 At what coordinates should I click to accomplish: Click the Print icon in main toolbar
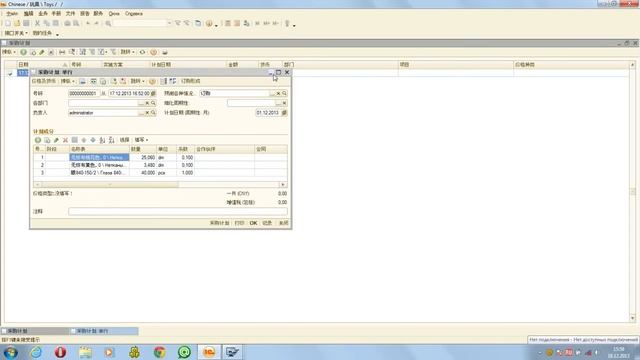tap(67, 24)
